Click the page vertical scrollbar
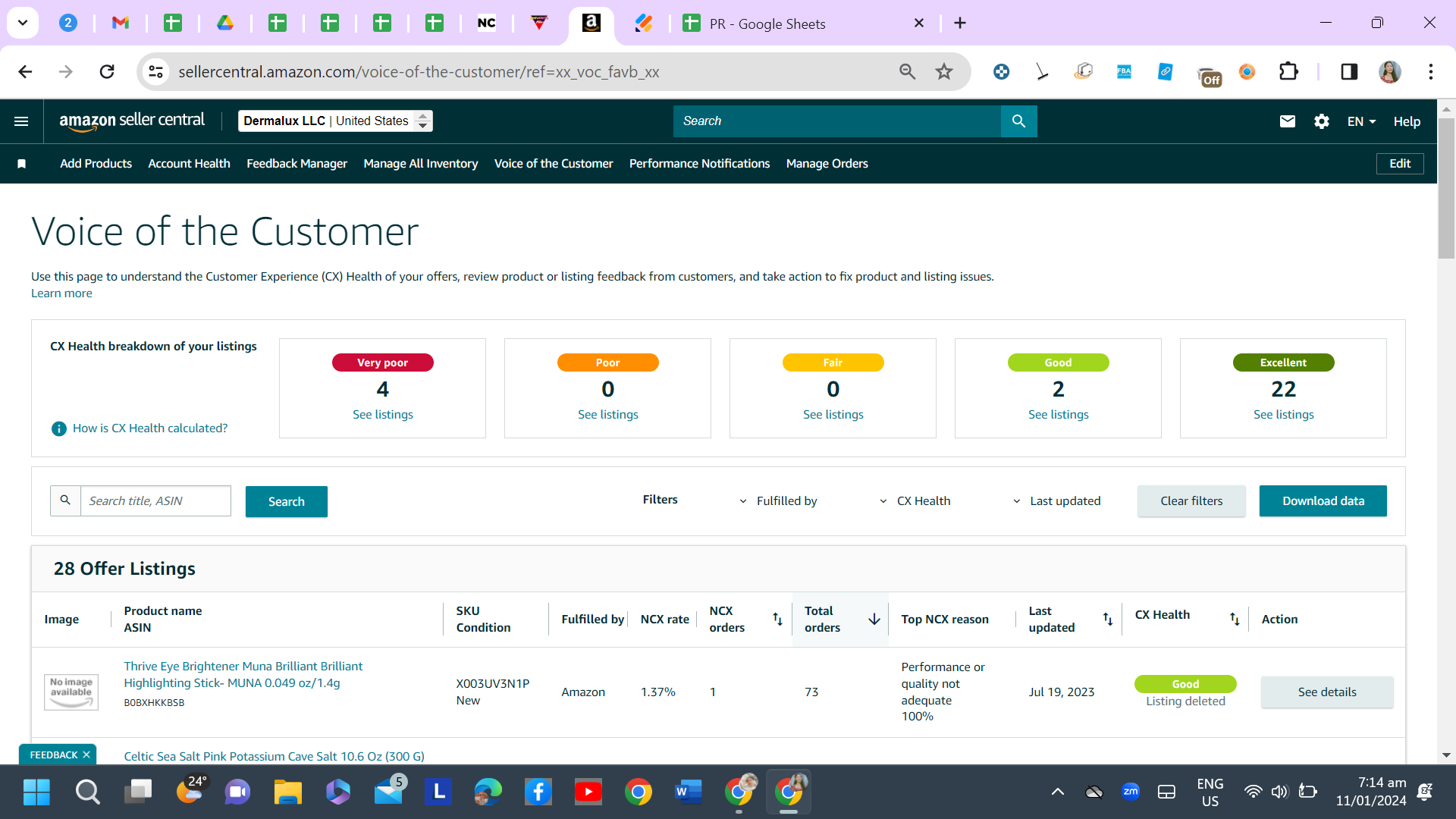The width and height of the screenshot is (1456, 819). (1446, 188)
